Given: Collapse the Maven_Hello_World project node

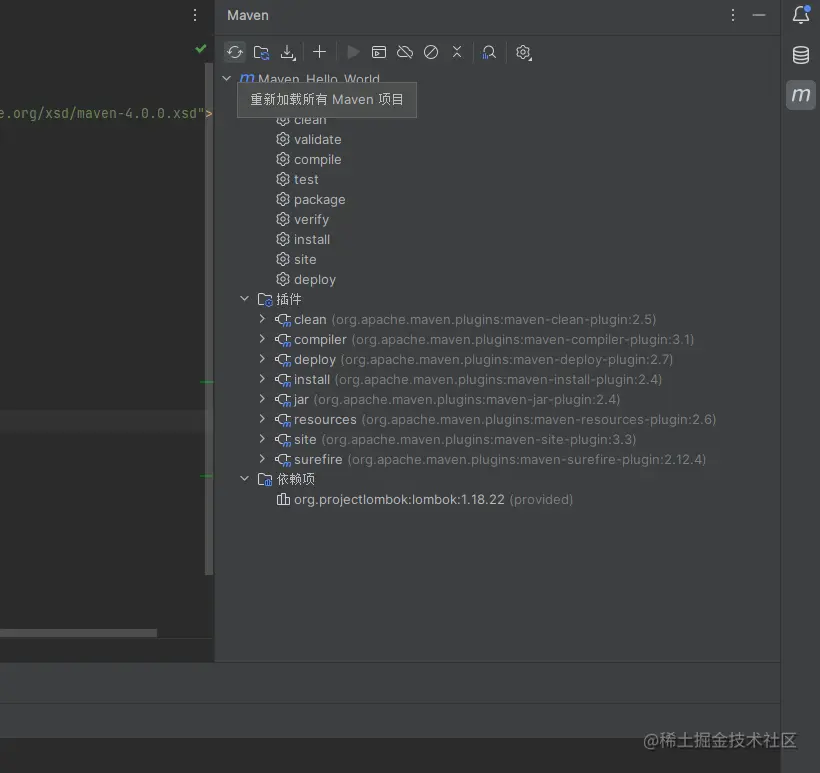Looking at the screenshot, I should pos(226,78).
